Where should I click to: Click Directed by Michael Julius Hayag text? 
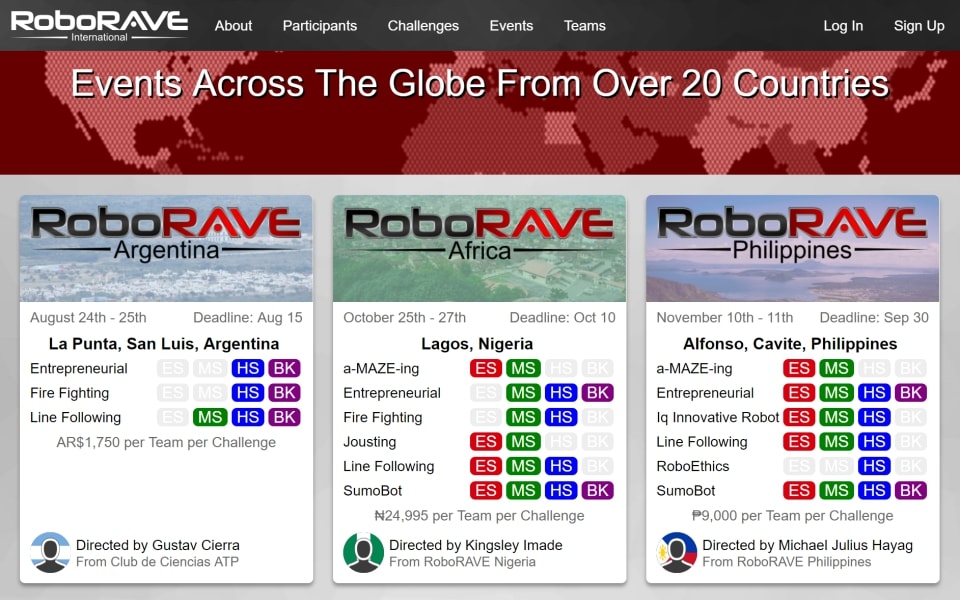808,545
